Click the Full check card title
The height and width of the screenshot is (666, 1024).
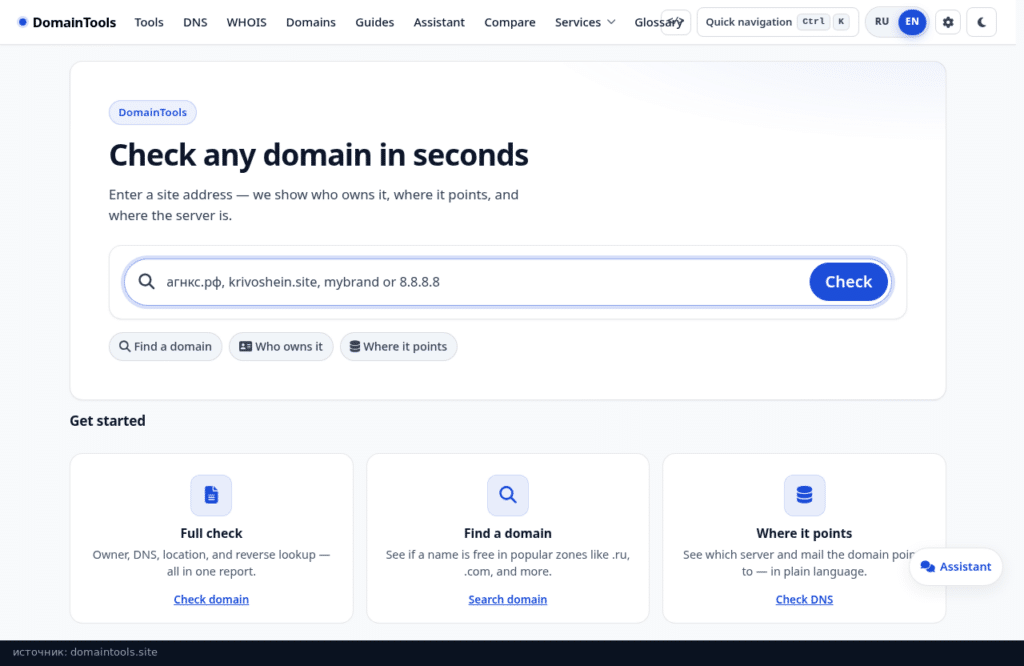pyautogui.click(x=211, y=533)
